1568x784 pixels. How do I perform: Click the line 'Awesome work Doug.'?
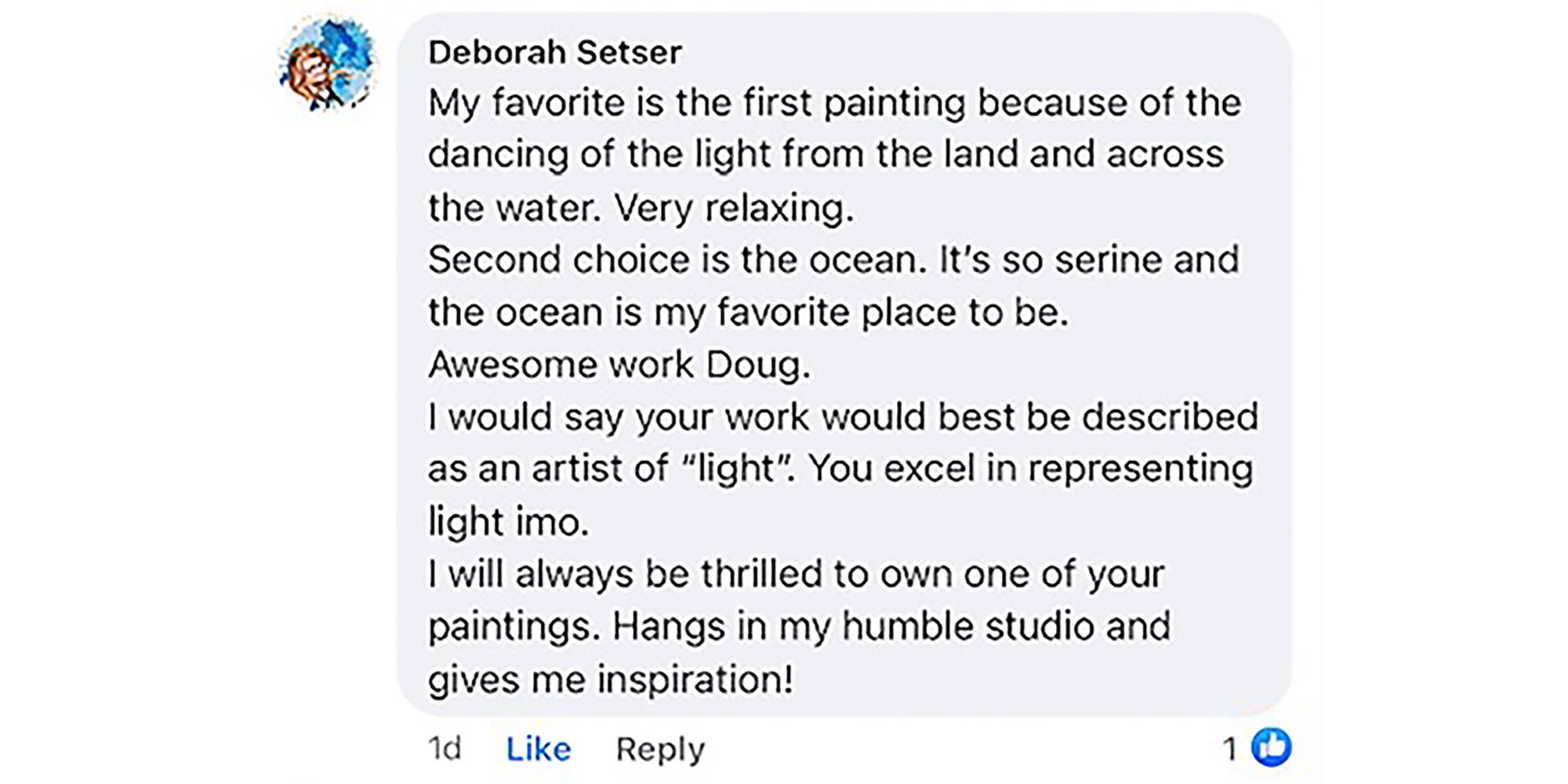click(x=619, y=365)
